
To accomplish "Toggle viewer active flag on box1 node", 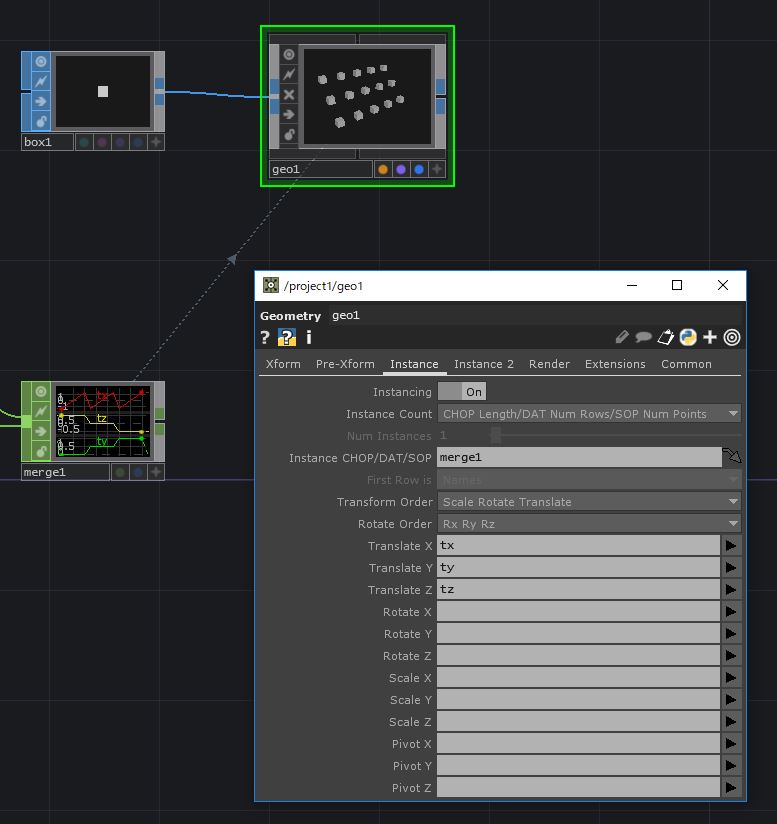I will click(41, 62).
